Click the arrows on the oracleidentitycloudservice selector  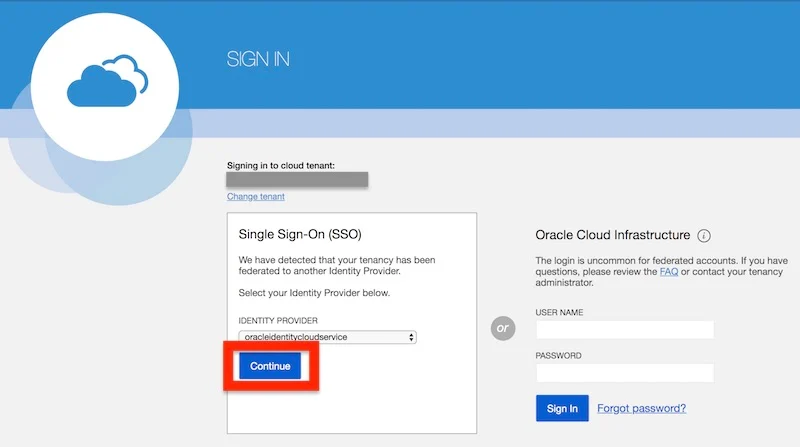click(411, 337)
